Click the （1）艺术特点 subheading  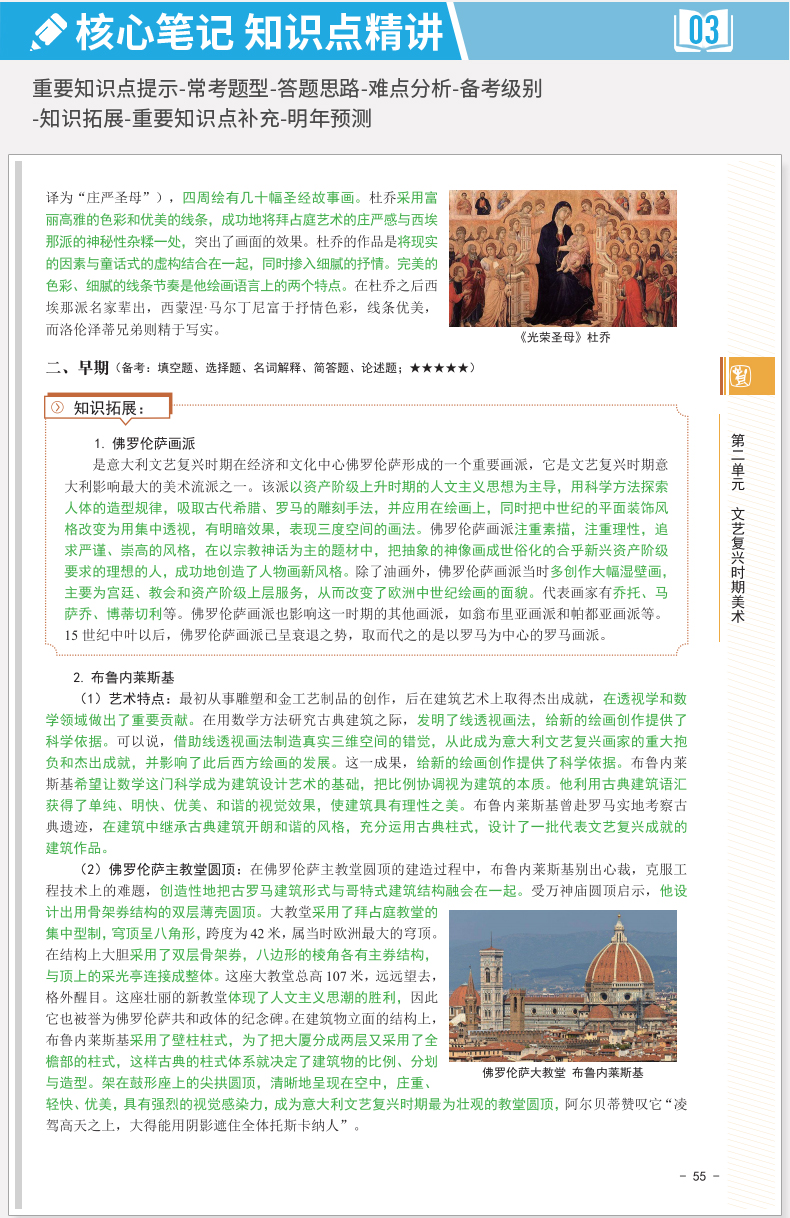click(121, 697)
